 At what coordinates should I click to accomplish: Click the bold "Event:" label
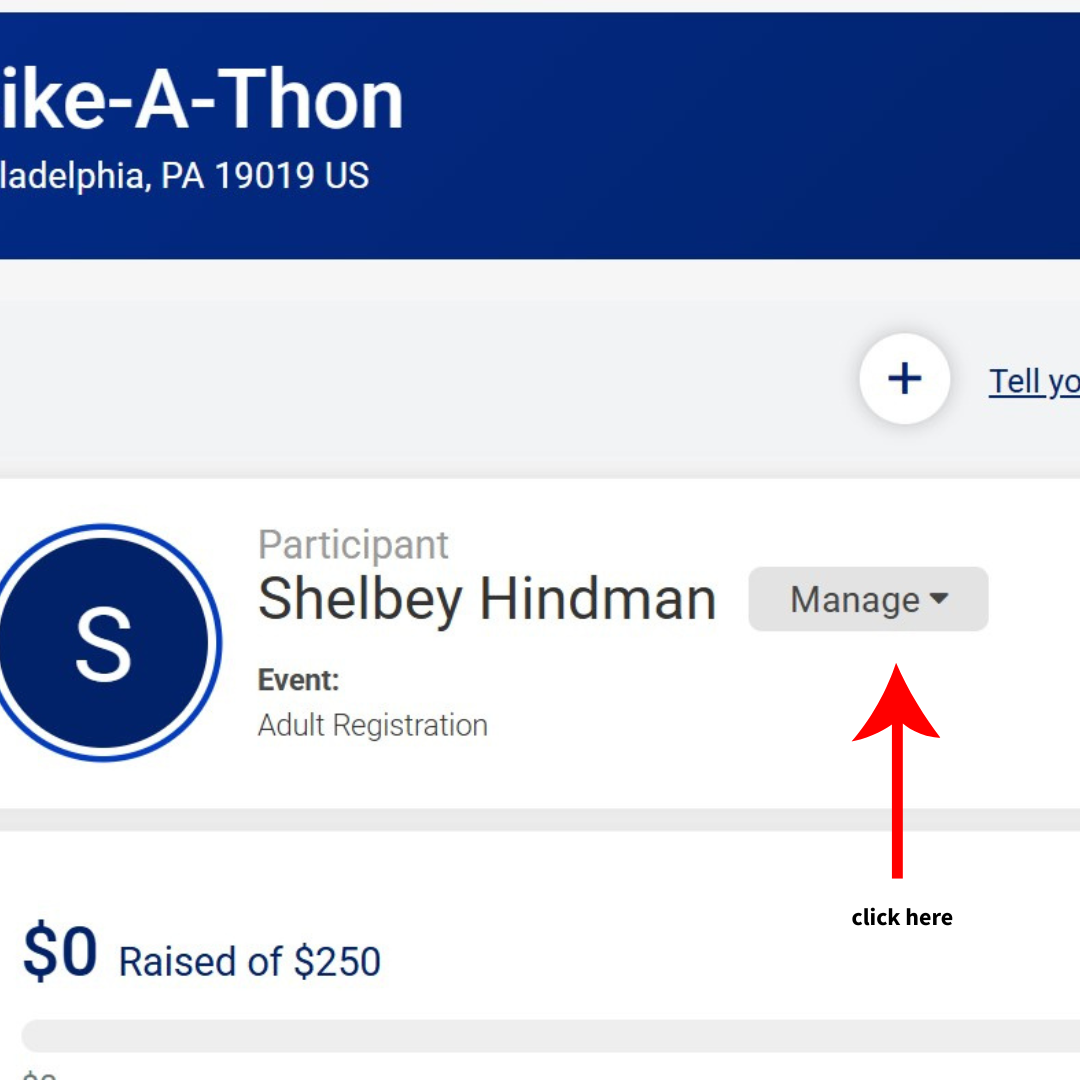(298, 681)
